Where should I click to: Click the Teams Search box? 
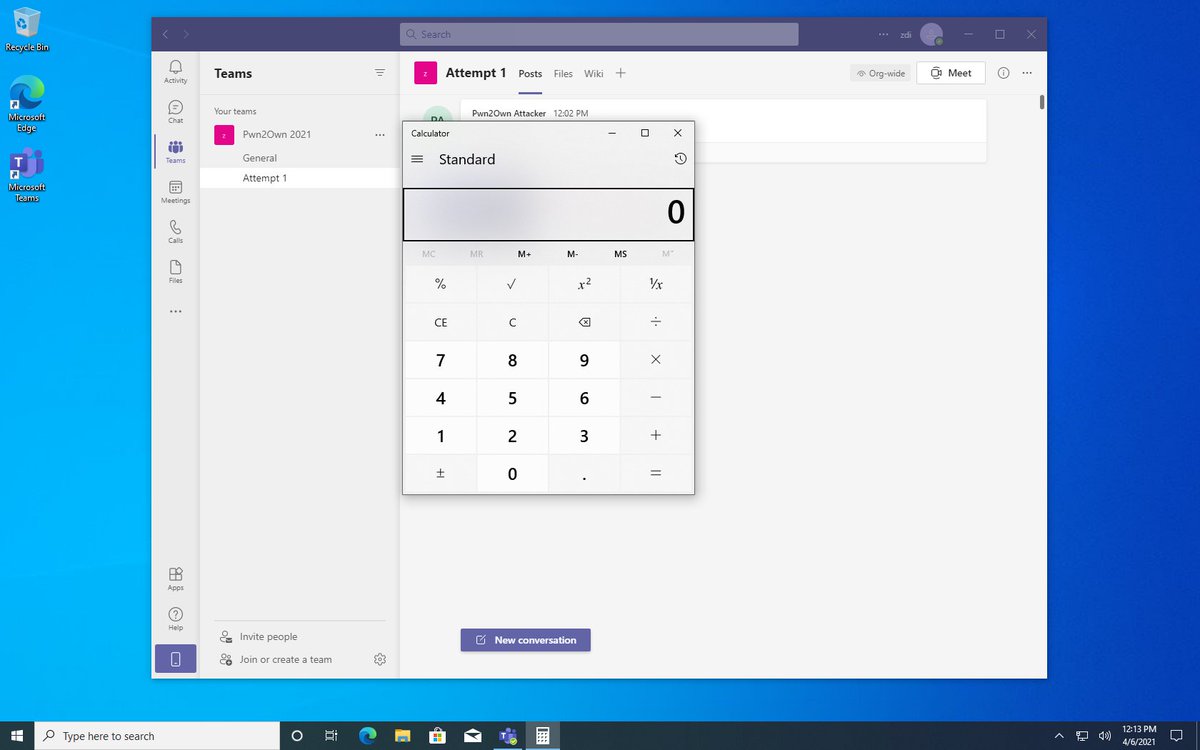coord(599,34)
